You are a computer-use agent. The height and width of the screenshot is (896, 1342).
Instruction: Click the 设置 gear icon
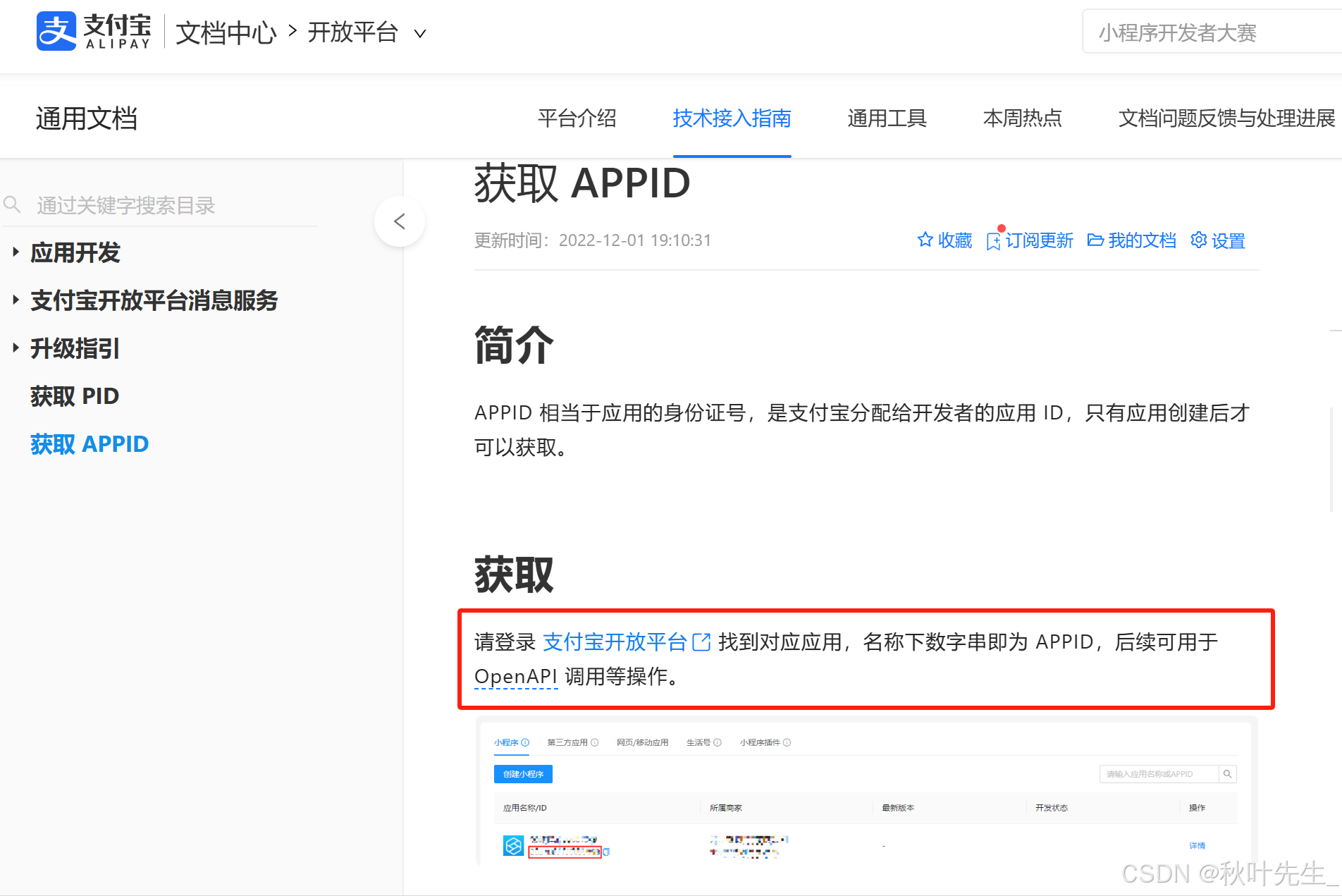(x=1198, y=240)
